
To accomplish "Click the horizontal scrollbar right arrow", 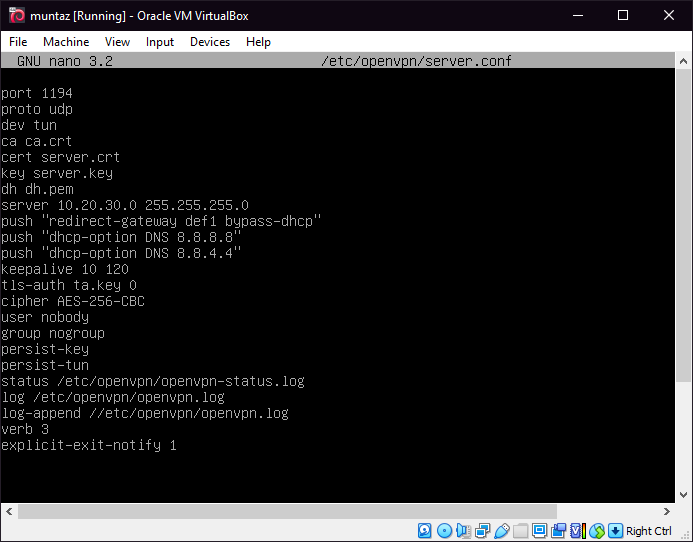I will [x=667, y=511].
